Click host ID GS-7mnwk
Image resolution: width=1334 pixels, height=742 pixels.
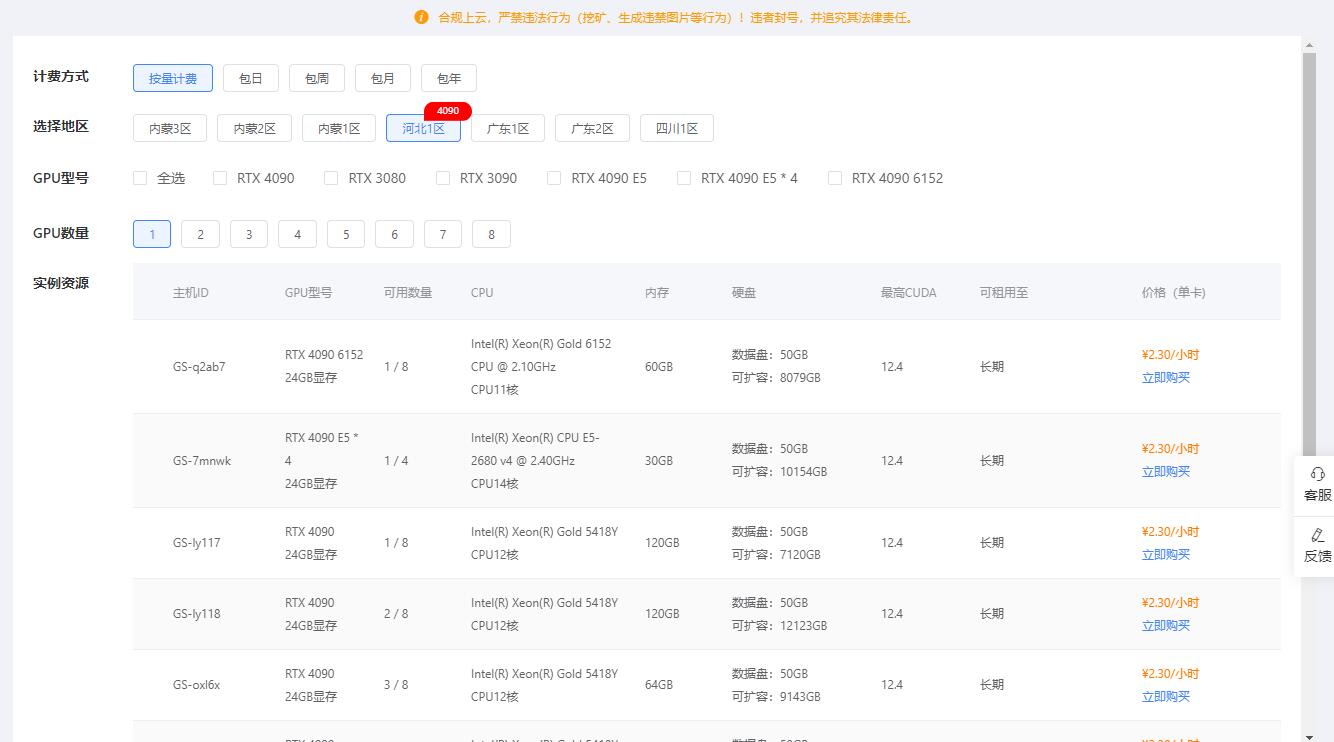tap(202, 461)
